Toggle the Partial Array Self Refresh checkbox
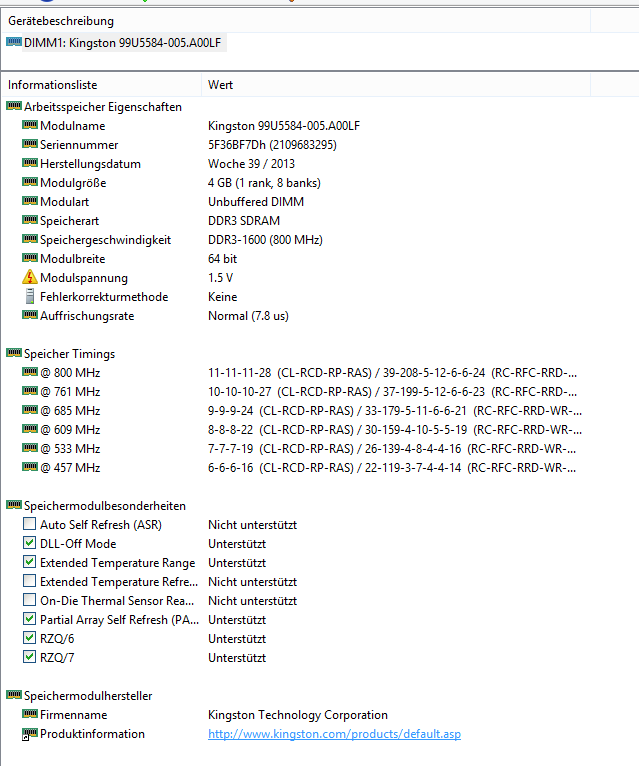 (29, 619)
